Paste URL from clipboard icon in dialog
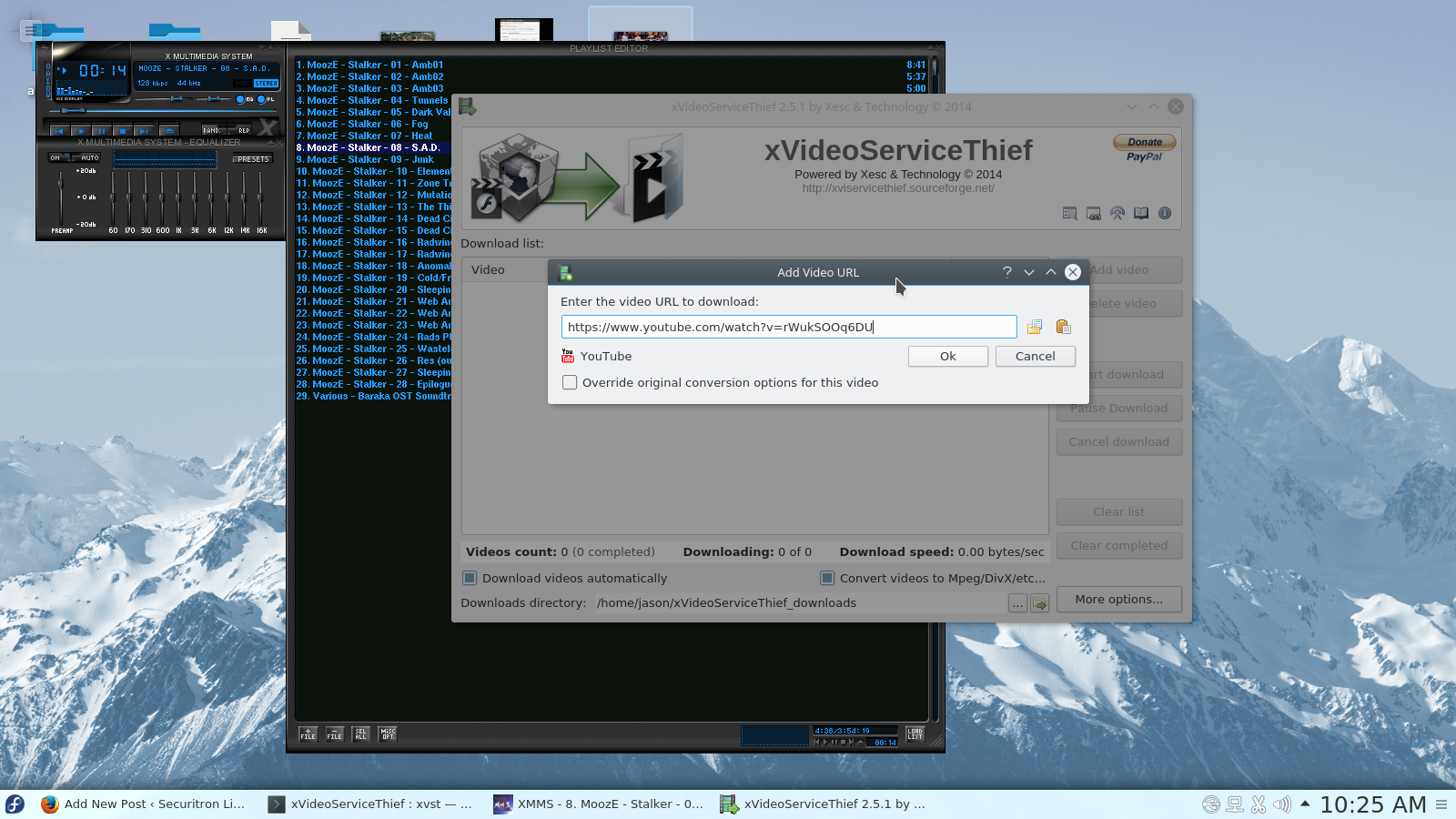The height and width of the screenshot is (819, 1456). tap(1063, 327)
